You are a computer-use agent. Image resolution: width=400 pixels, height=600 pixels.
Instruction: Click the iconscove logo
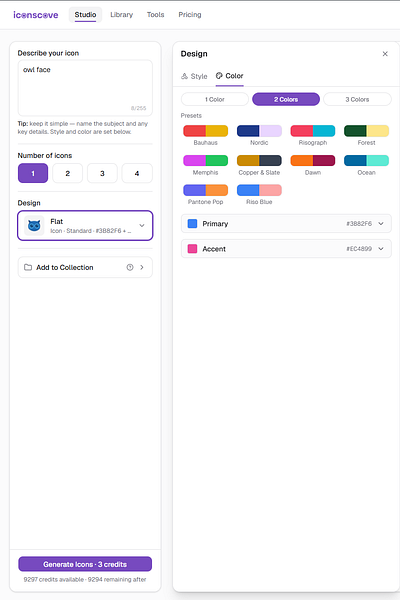click(36, 15)
